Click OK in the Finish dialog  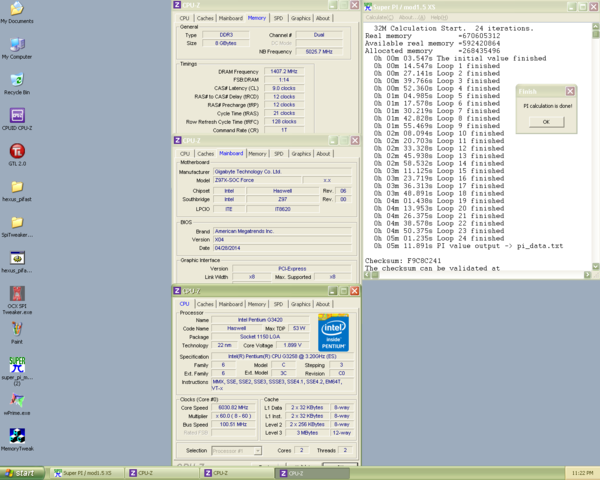pos(546,122)
